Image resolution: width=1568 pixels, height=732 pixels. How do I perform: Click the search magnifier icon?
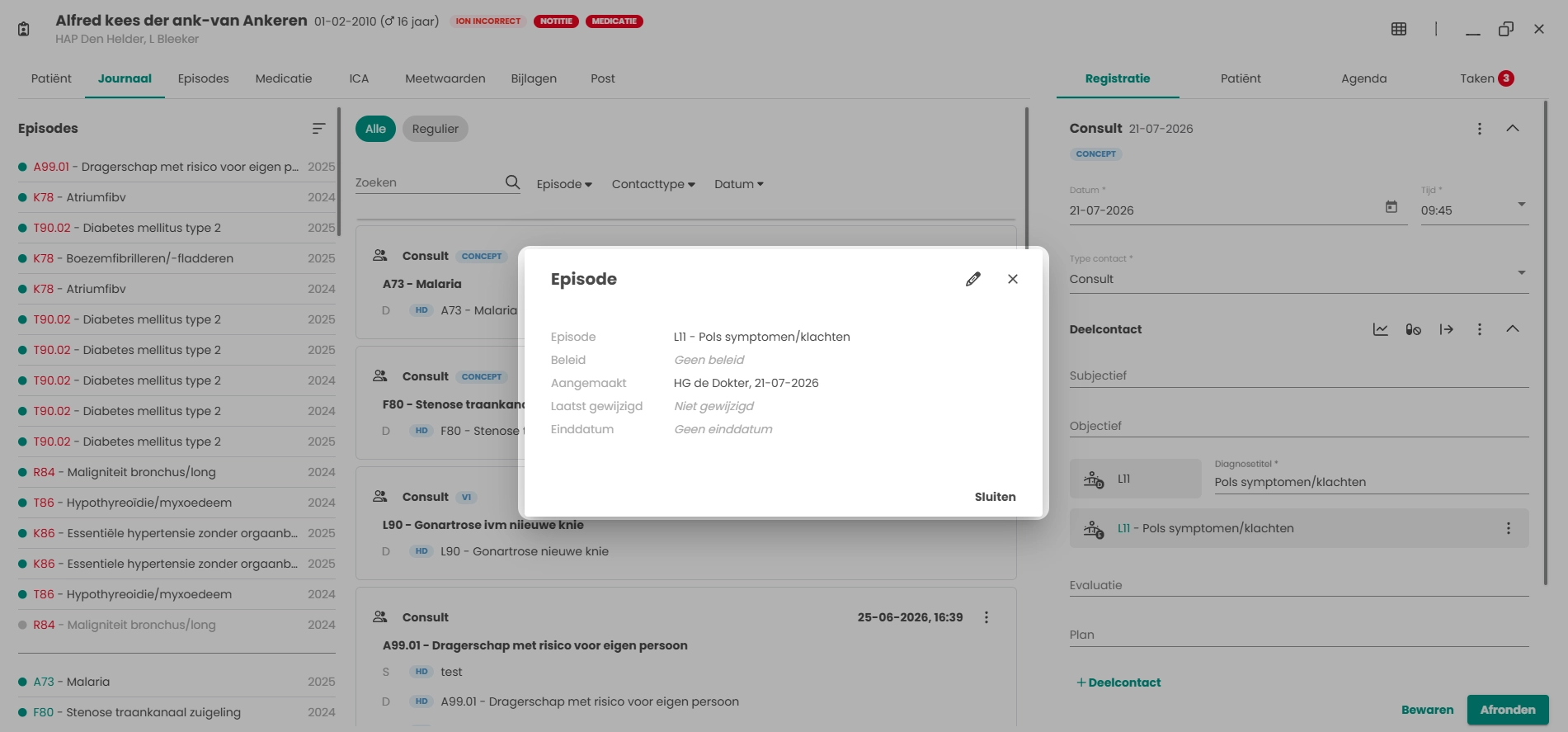(512, 182)
